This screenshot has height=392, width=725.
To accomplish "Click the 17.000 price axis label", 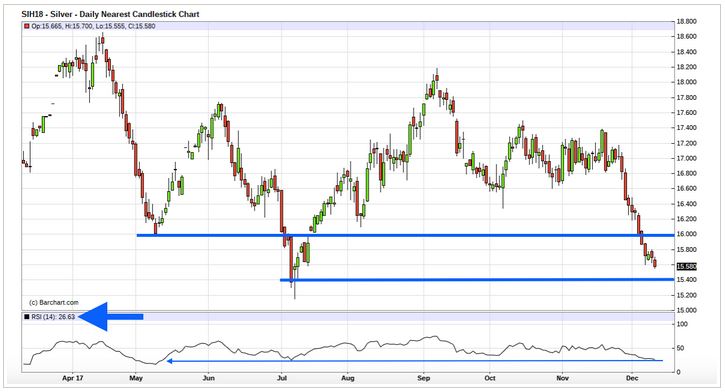I will coord(687,158).
